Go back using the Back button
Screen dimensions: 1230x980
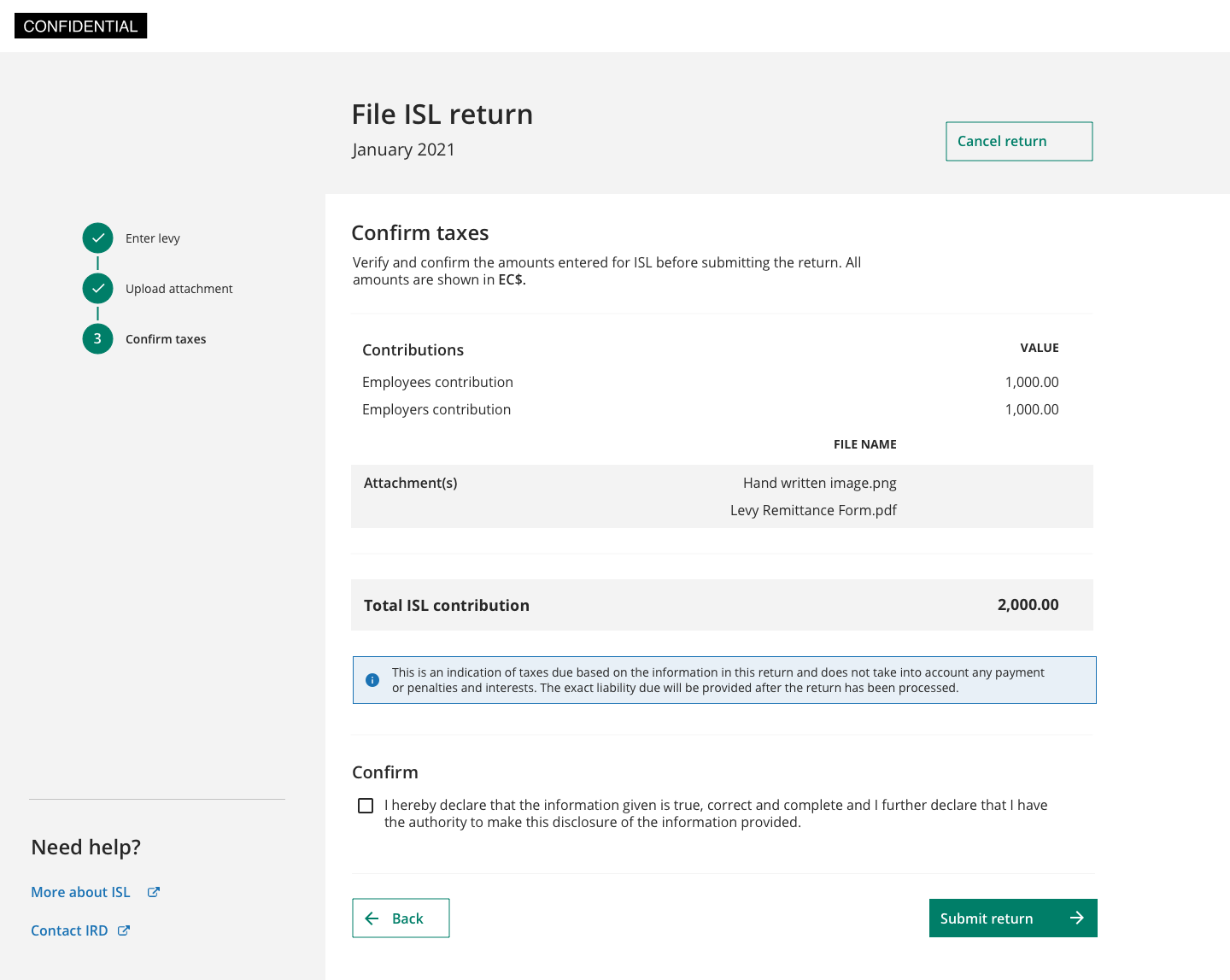pyautogui.click(x=401, y=918)
